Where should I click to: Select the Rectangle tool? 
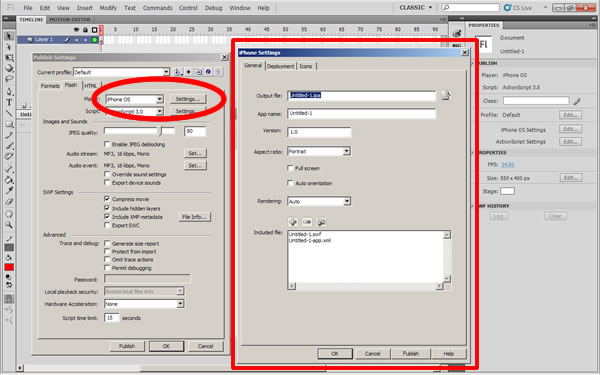(9, 124)
